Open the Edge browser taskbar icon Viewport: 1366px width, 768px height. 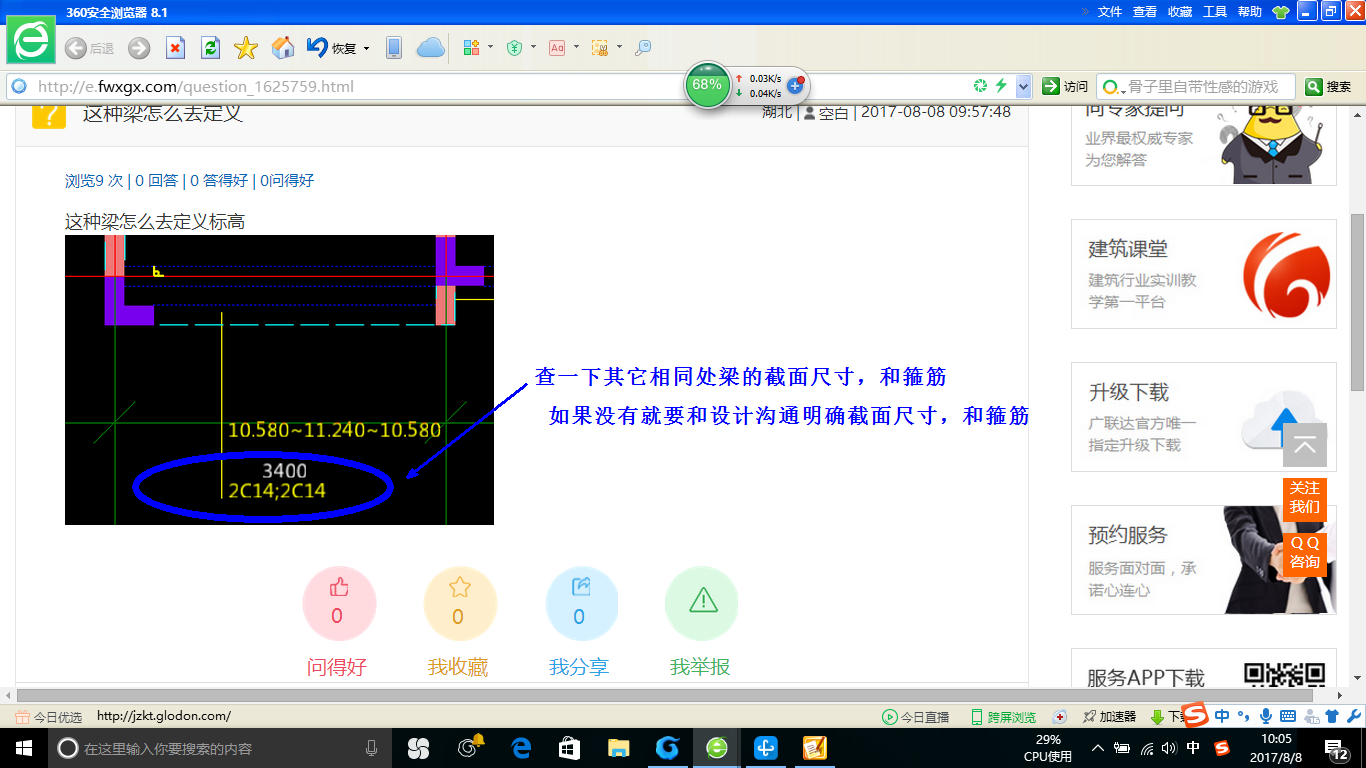pos(520,748)
